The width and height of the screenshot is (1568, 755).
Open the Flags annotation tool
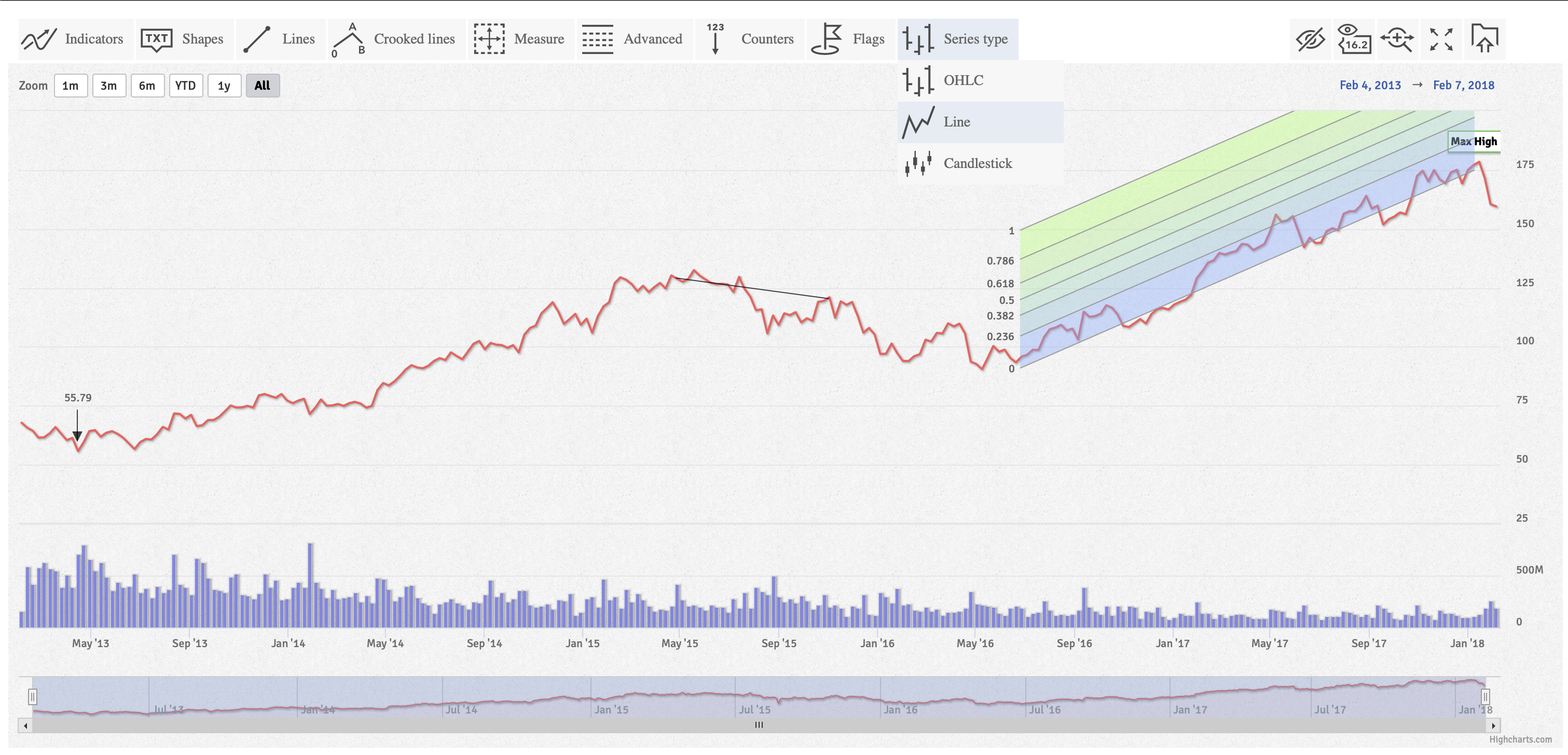[850, 39]
